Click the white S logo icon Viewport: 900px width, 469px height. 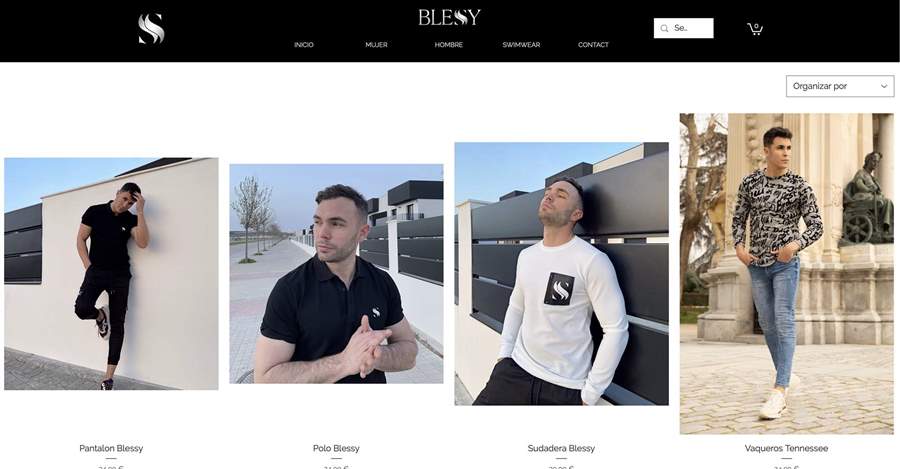152,29
